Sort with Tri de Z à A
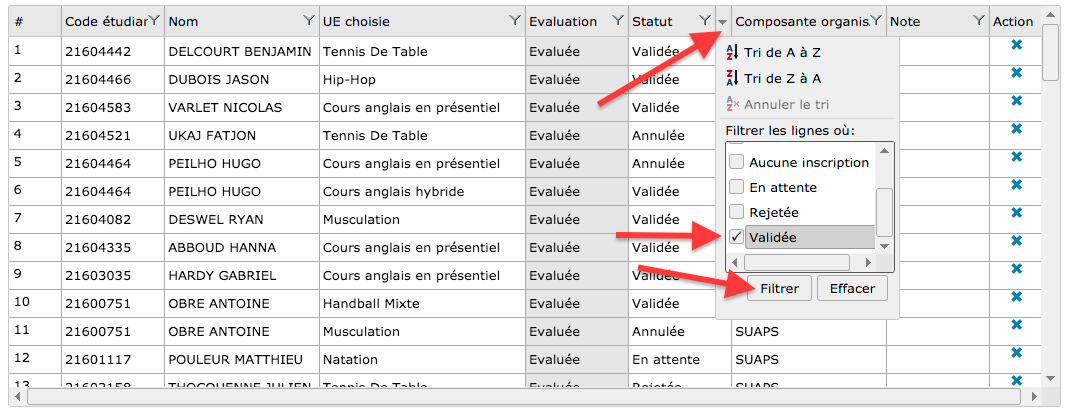This screenshot has width=1068, height=413. tap(781, 78)
